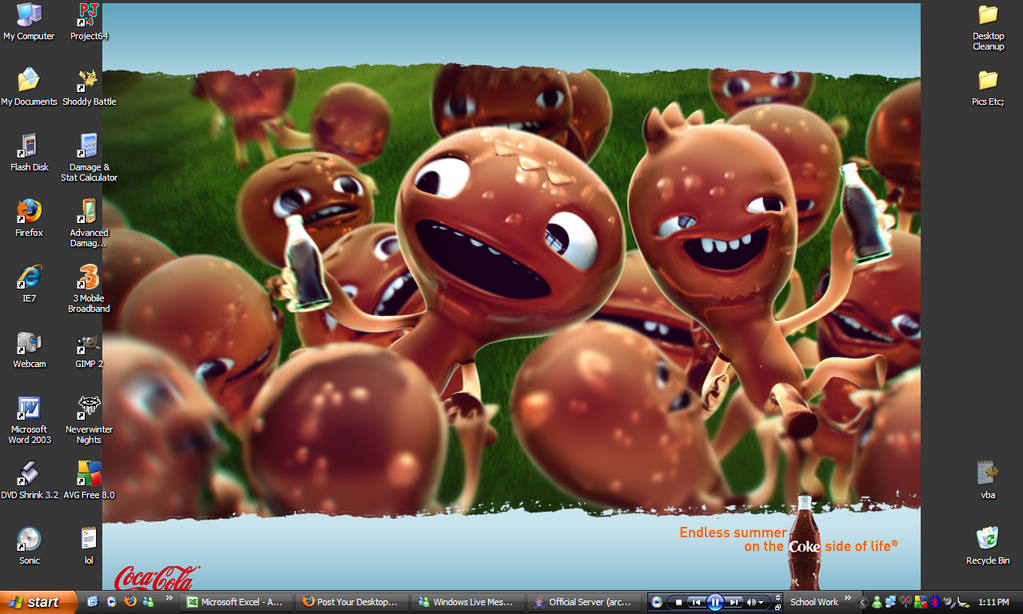The image size is (1023, 614).
Task: Select the Webcam desktop icon
Action: point(29,350)
